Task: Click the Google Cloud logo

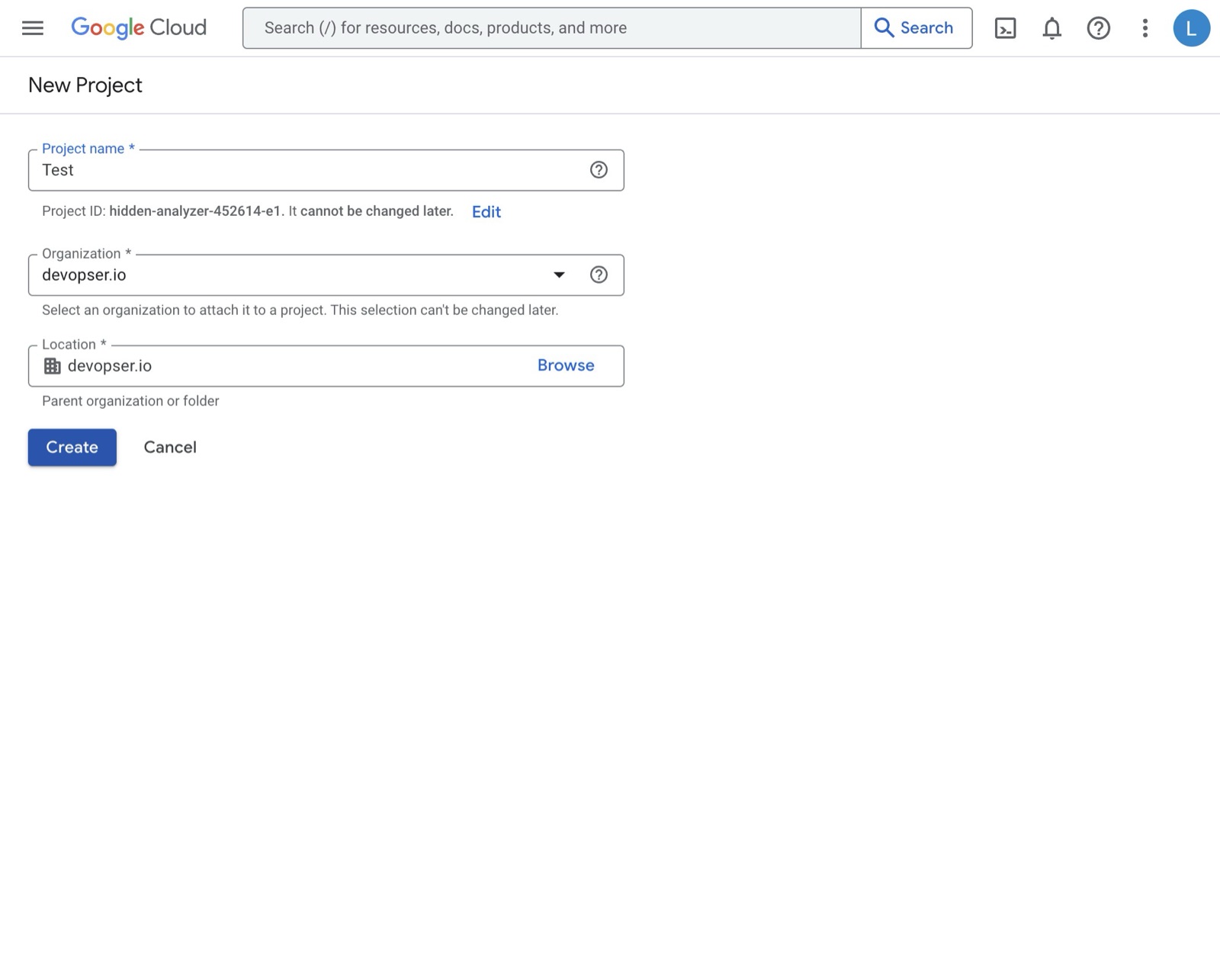Action: click(139, 28)
